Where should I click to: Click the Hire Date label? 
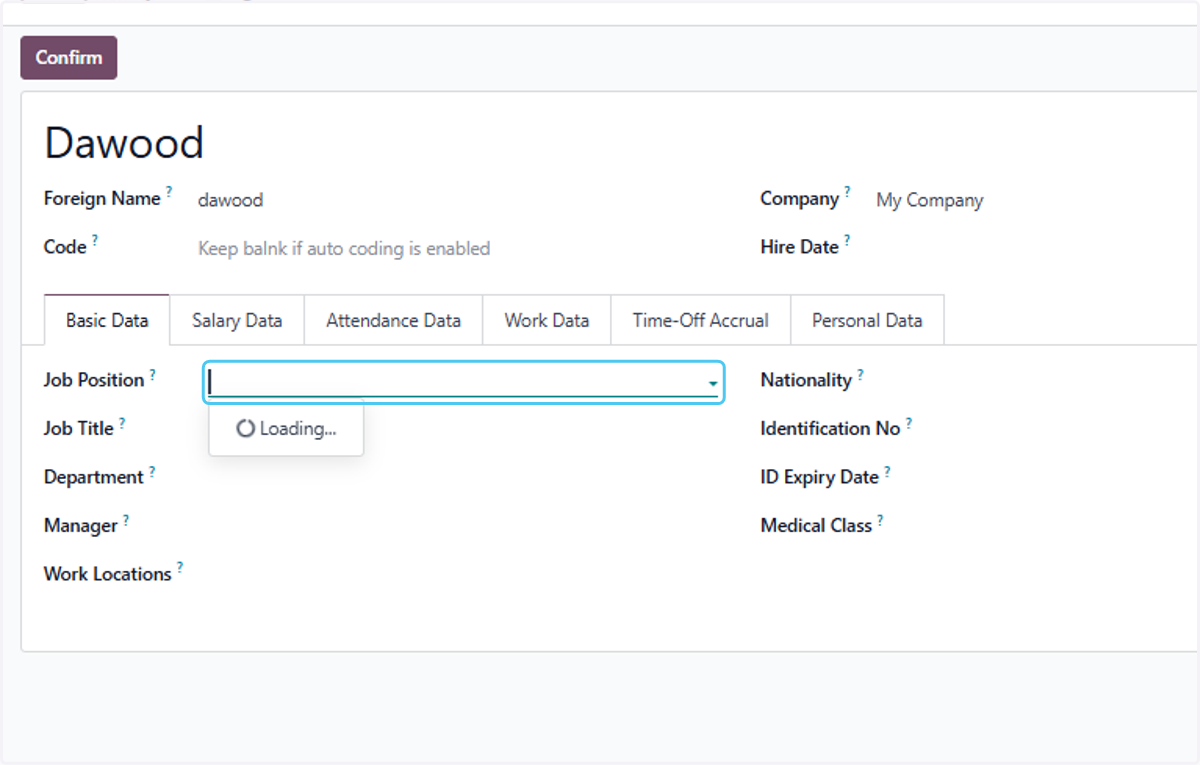click(799, 247)
